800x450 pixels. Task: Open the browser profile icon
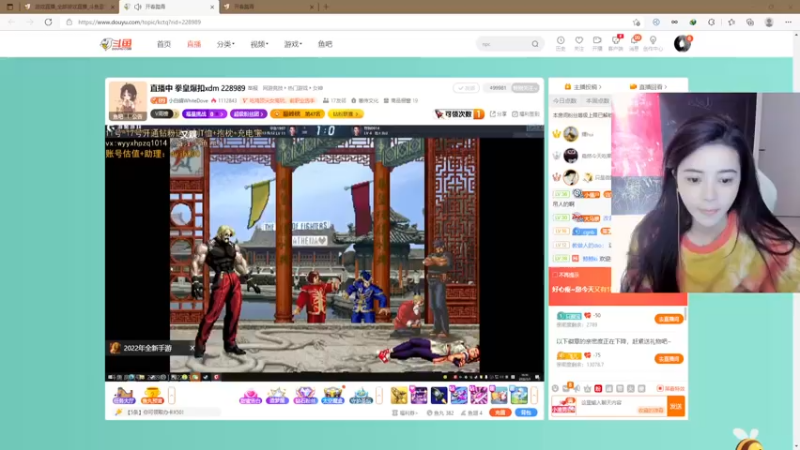pos(769,22)
